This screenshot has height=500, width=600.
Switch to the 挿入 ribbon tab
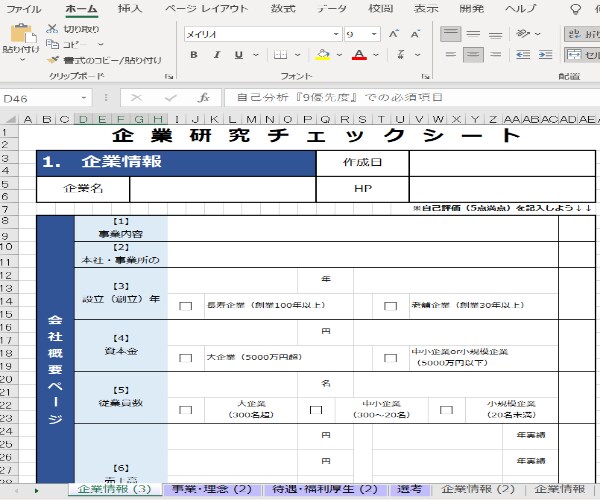130,8
